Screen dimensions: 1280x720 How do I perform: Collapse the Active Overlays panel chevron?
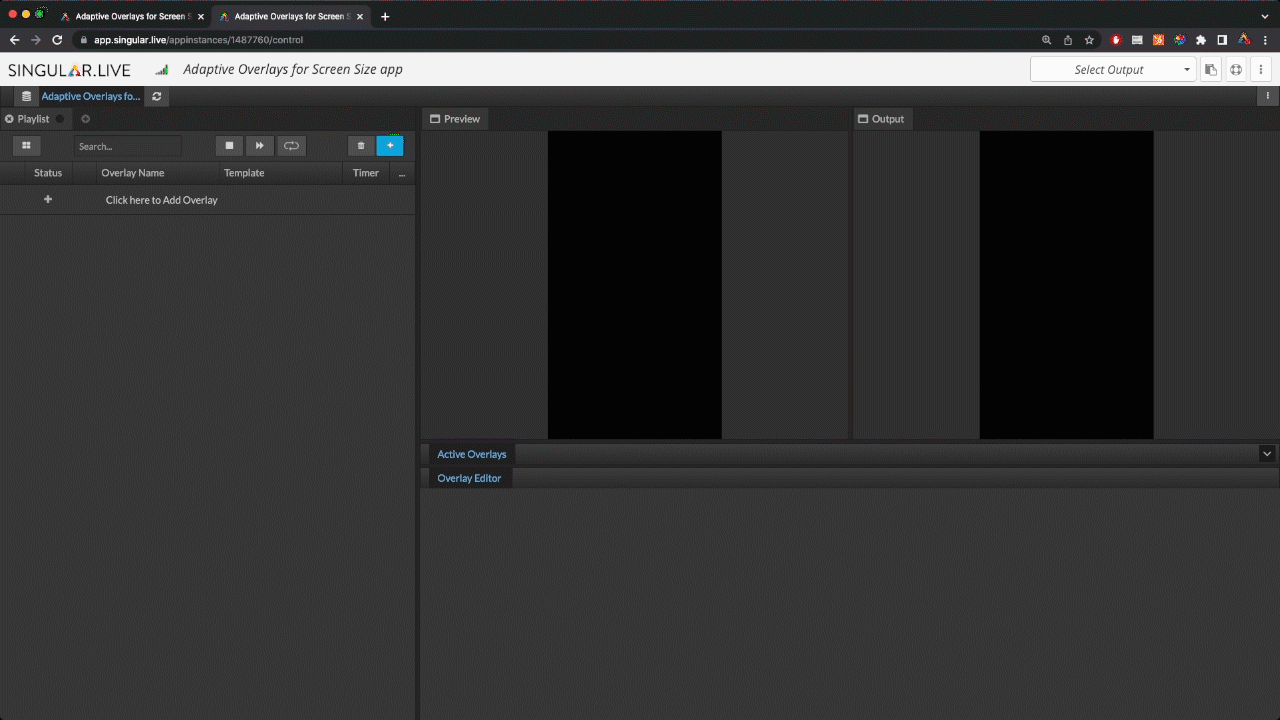coord(1267,454)
